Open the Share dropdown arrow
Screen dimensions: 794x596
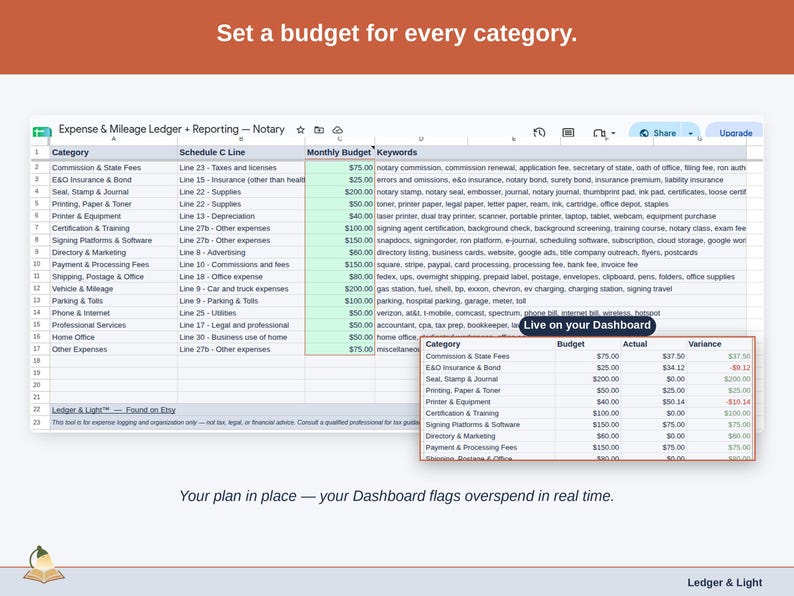point(691,133)
